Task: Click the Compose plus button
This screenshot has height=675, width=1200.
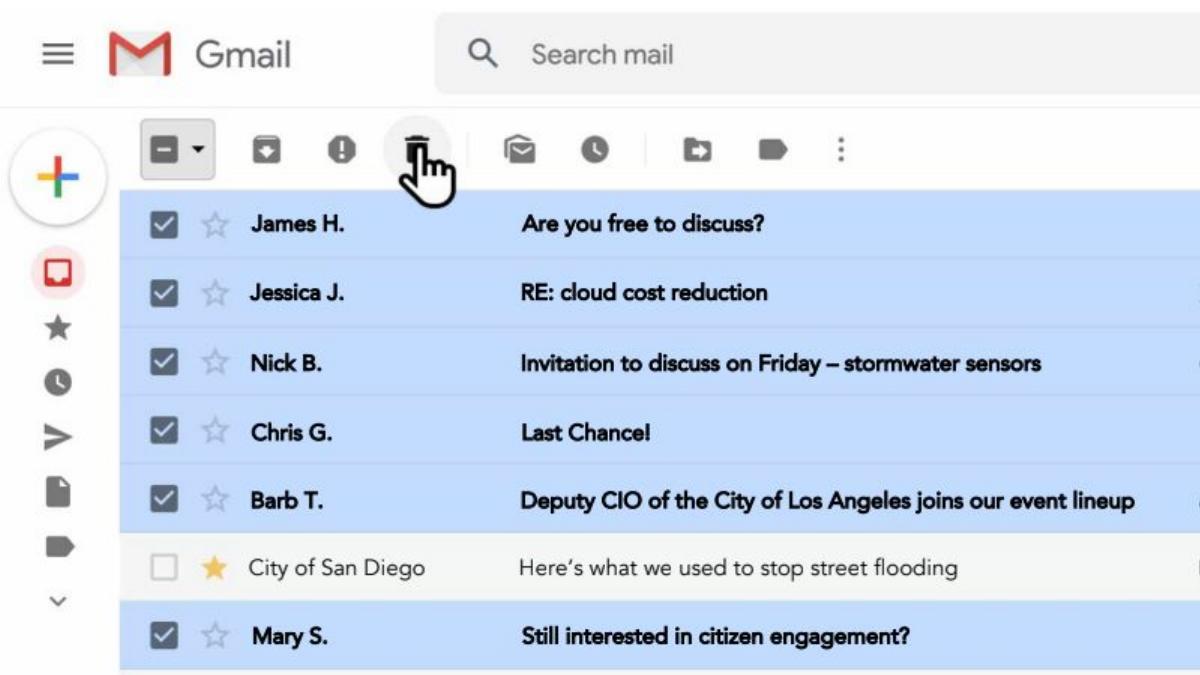Action: pos(58,177)
